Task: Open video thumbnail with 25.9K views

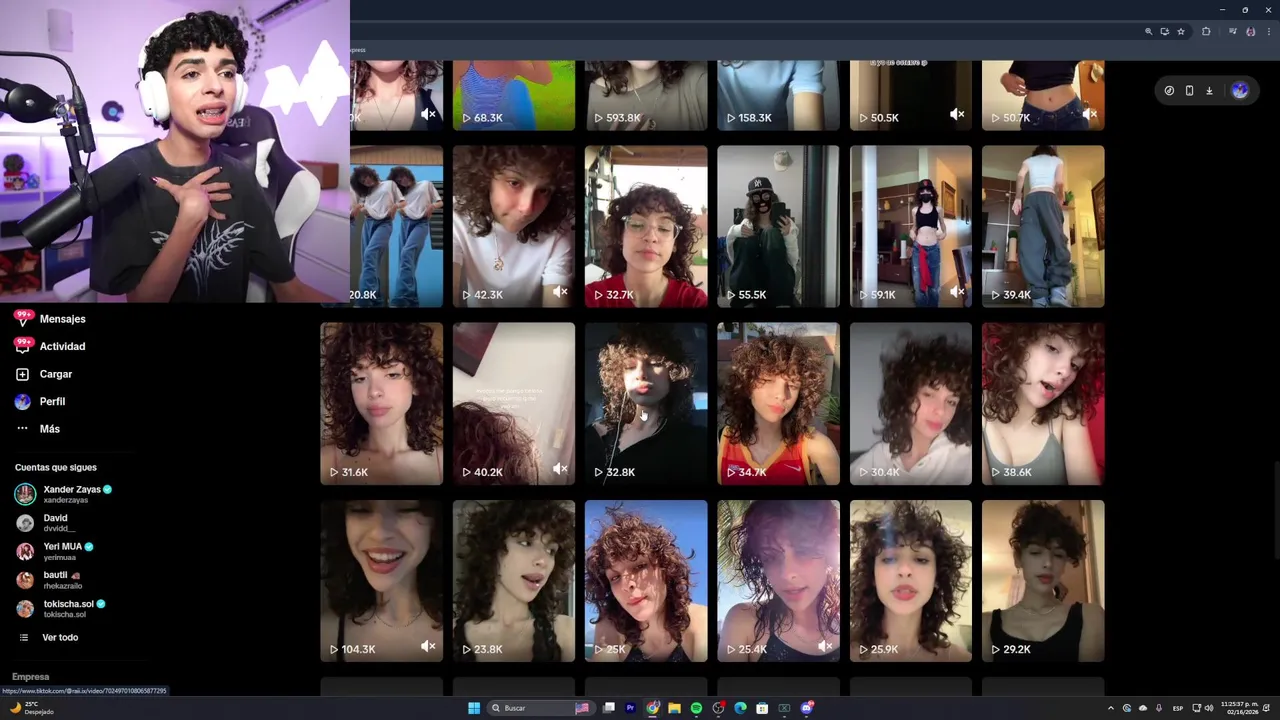Action: click(x=911, y=581)
